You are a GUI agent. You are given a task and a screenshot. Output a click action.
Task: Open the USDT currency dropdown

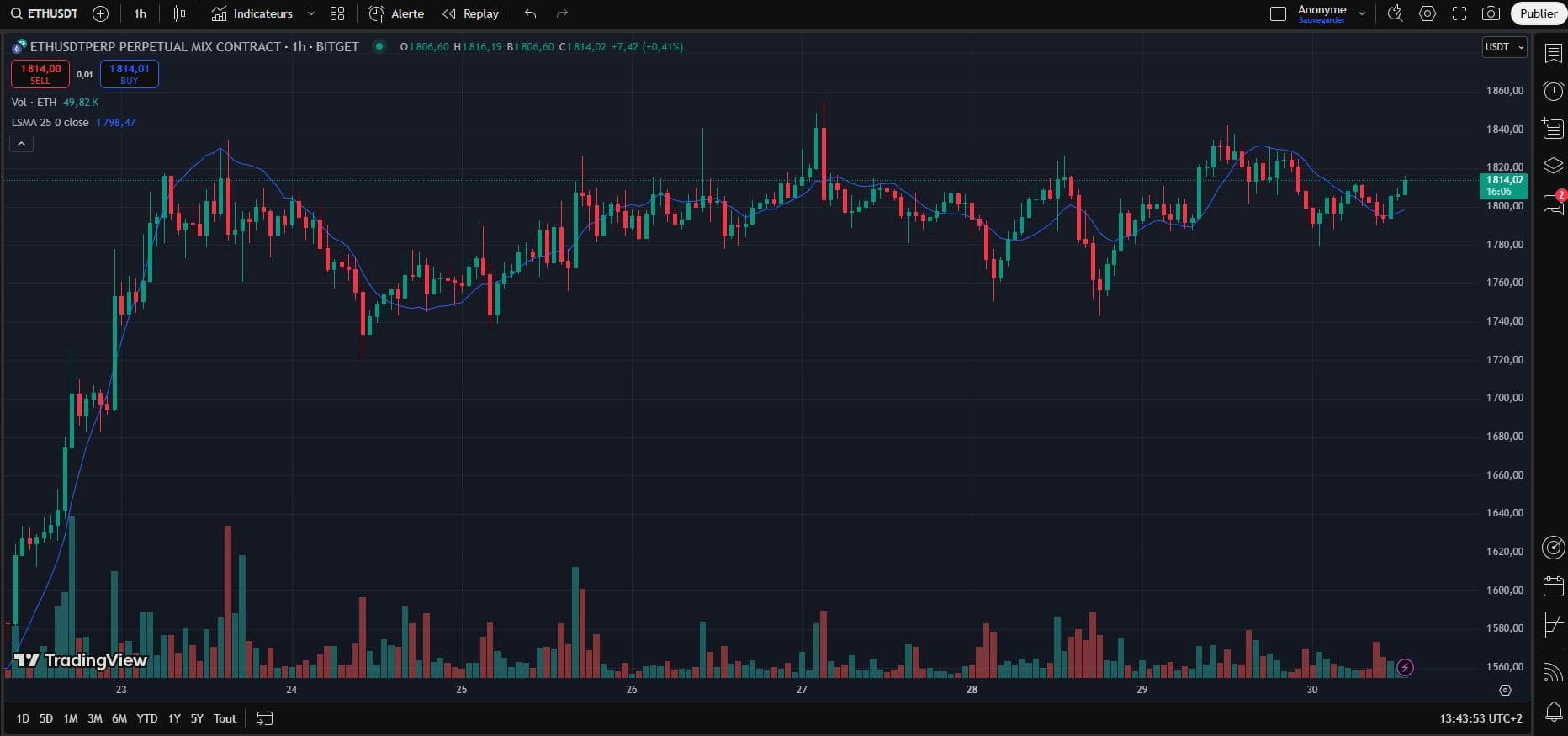[x=1504, y=47]
